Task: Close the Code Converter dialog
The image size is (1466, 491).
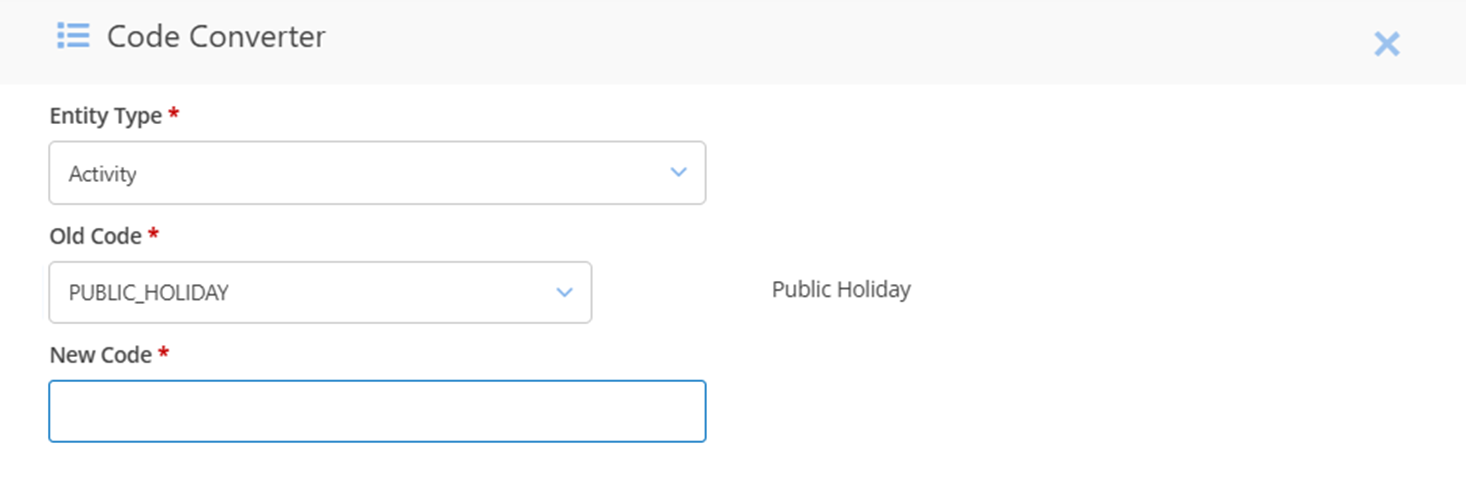Action: click(1386, 43)
